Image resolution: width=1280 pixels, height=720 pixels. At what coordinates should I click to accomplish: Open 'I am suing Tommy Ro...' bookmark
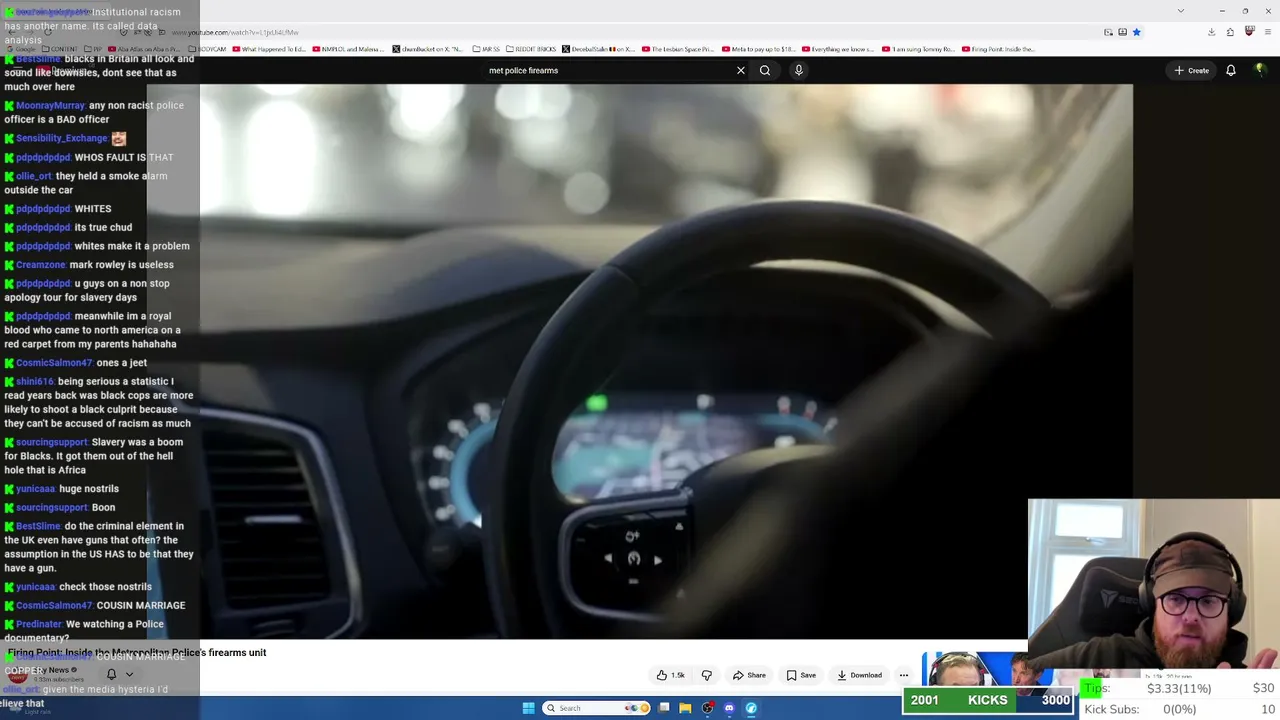coord(916,49)
